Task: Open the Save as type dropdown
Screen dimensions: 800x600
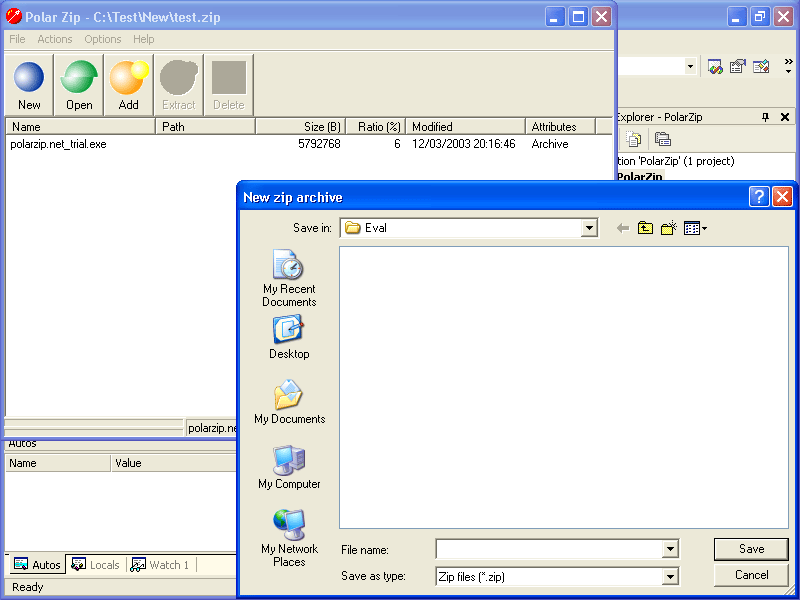Action: click(x=672, y=575)
